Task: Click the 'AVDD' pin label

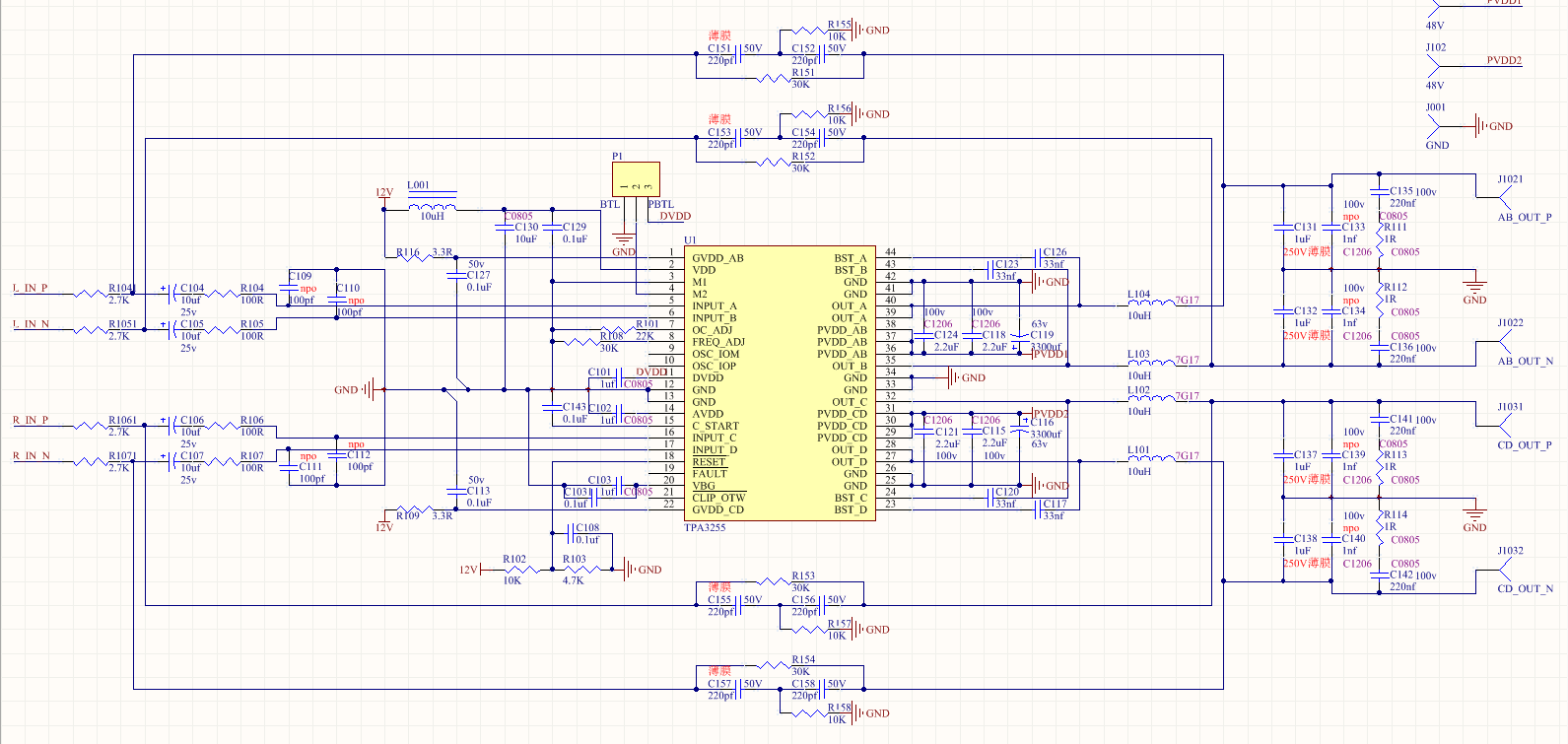Action: point(708,414)
